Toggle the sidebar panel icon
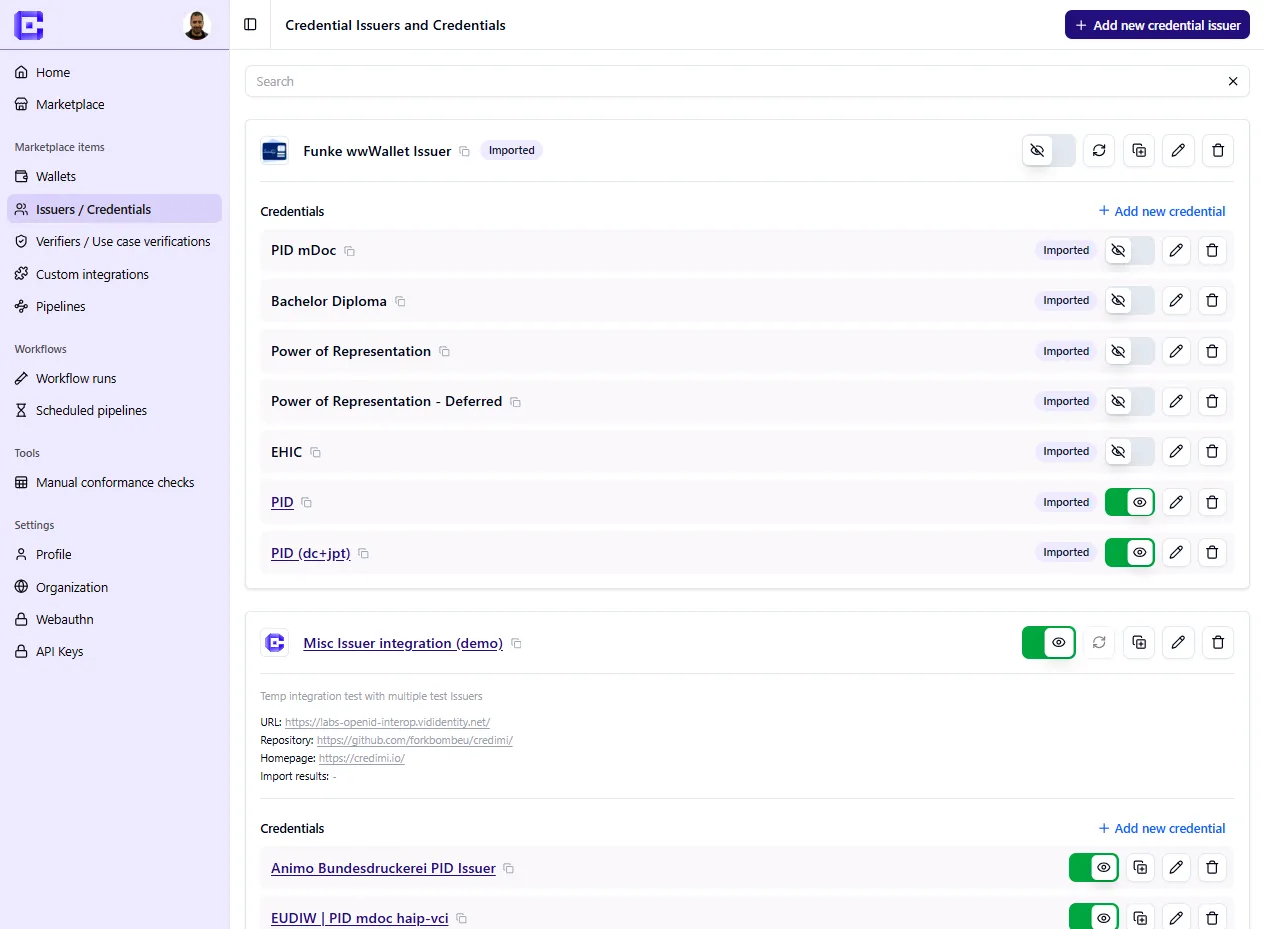Image resolution: width=1264 pixels, height=929 pixels. [250, 25]
